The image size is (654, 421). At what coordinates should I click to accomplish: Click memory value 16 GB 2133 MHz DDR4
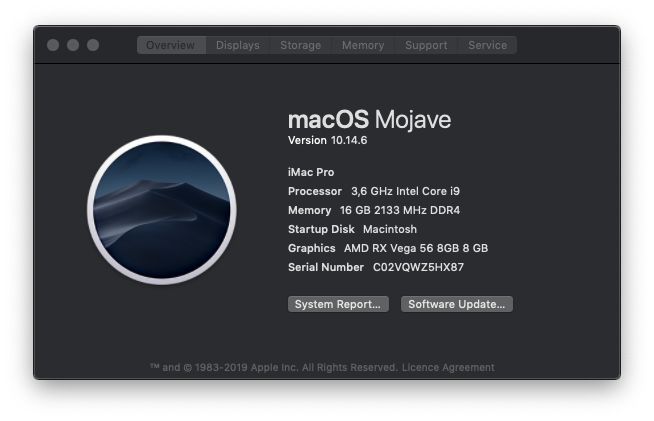(400, 210)
